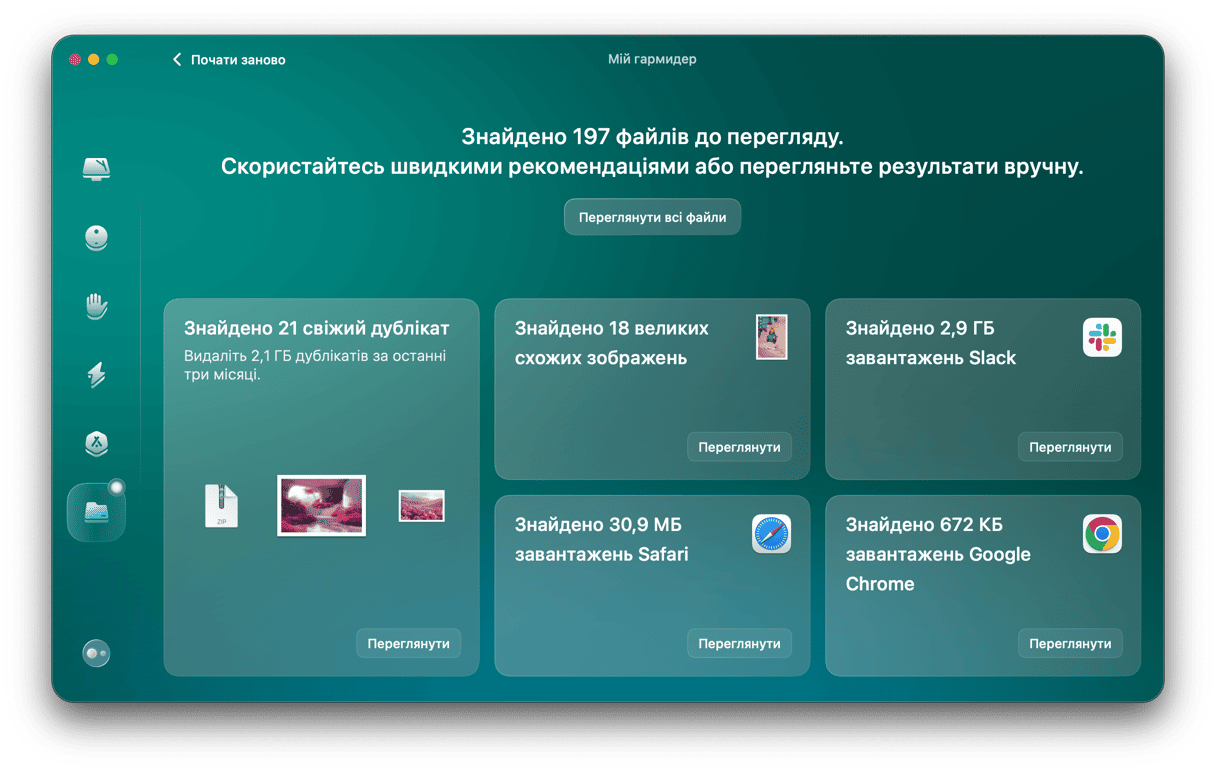
Task: Select the large framed pink photo thumbnail
Action: (321, 505)
